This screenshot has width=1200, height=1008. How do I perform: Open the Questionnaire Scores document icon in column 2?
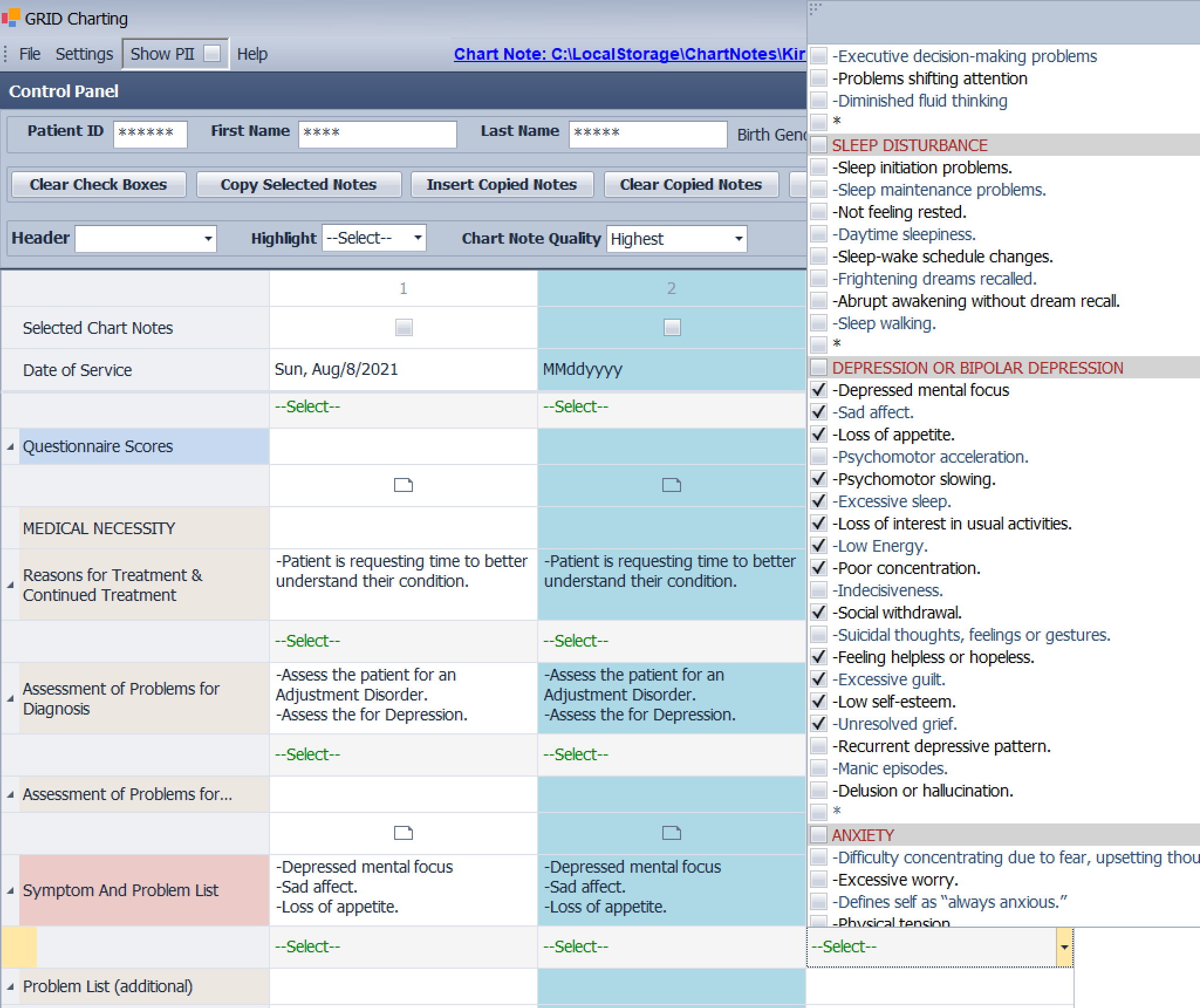tap(671, 485)
